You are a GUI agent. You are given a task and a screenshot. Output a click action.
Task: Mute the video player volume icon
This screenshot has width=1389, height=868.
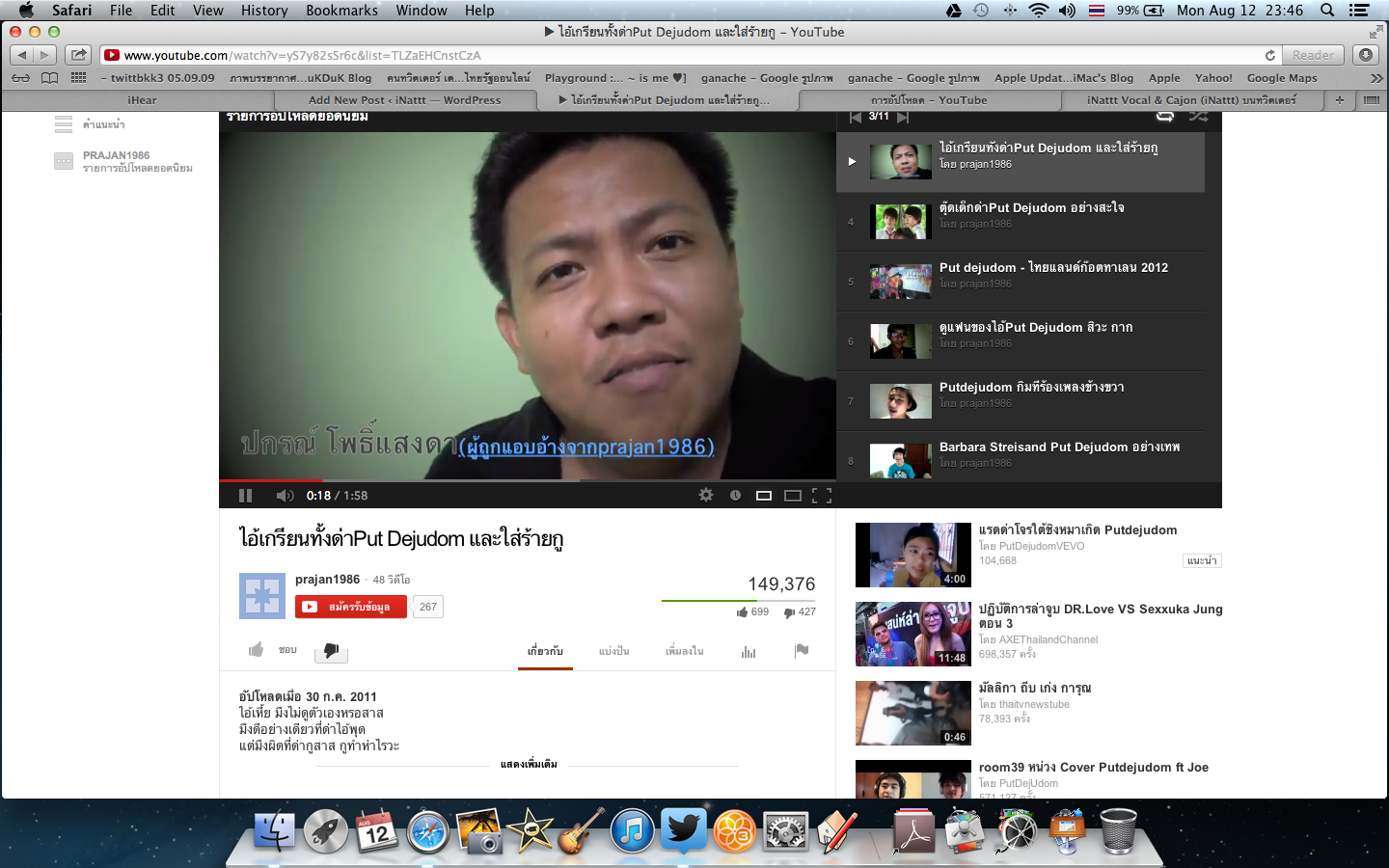pos(285,495)
